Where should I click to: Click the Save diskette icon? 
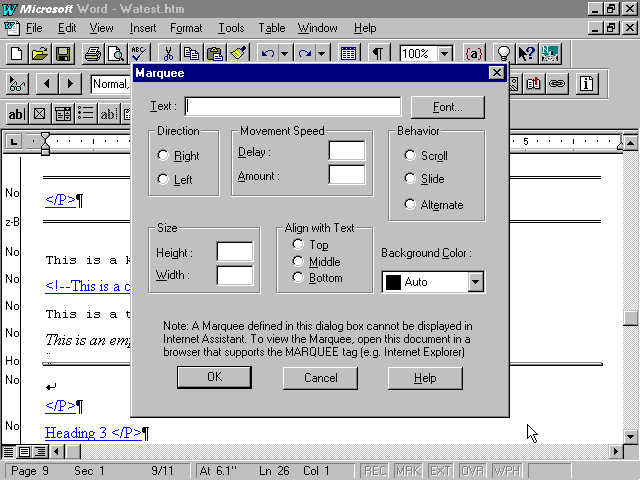coord(62,53)
